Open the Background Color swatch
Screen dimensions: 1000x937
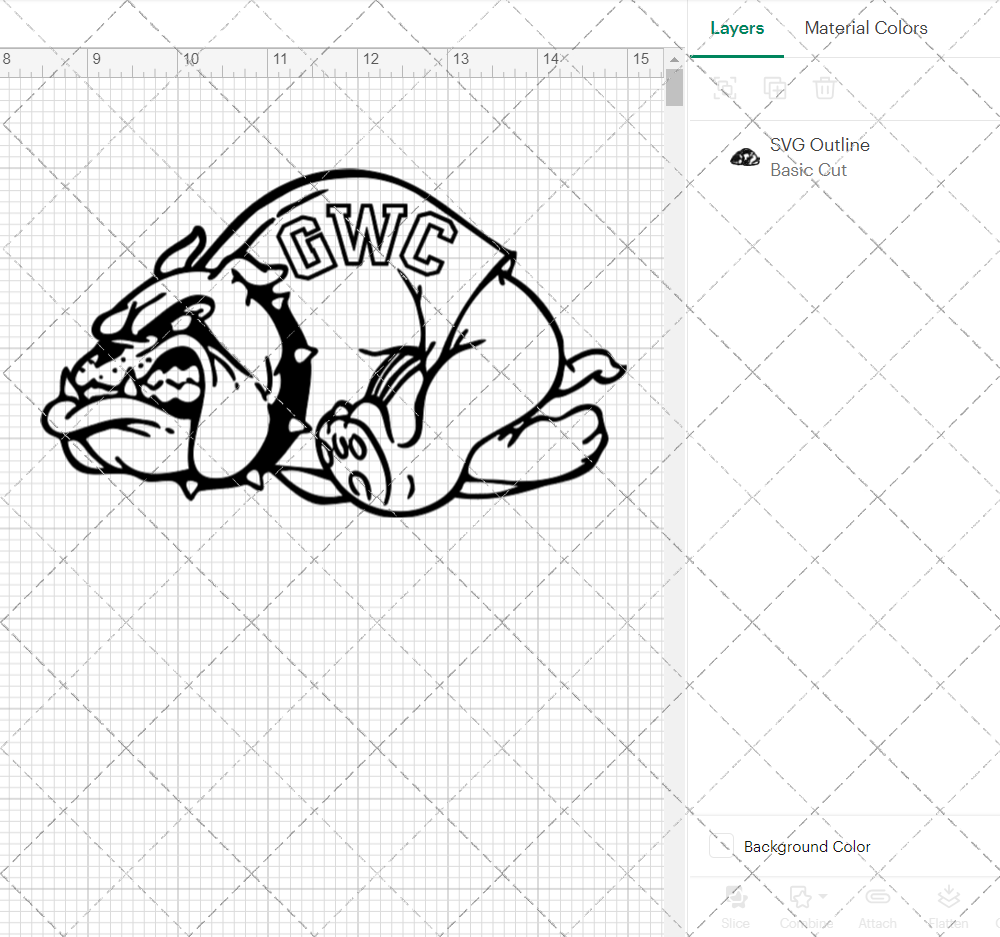721,846
